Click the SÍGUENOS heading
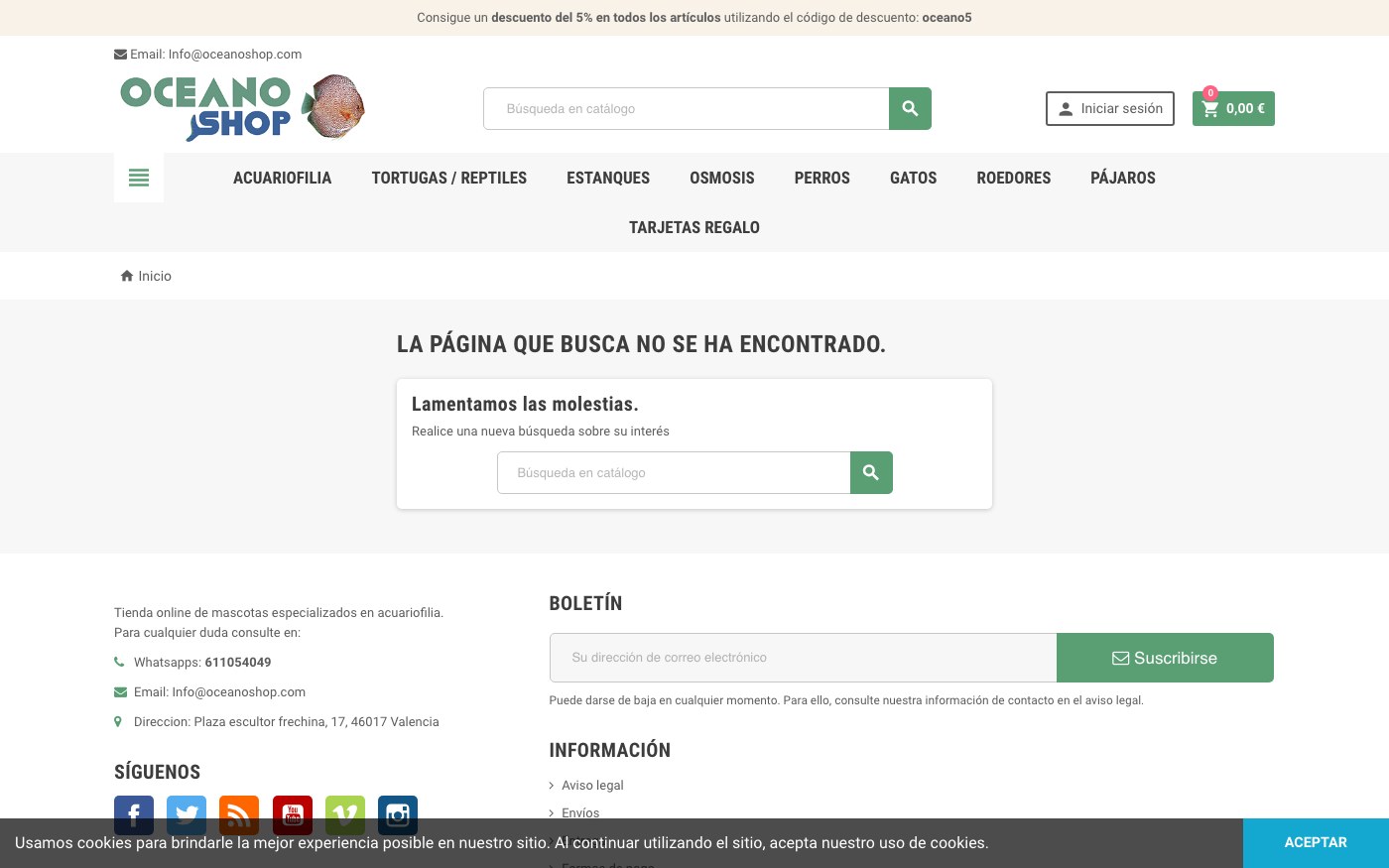 (158, 772)
